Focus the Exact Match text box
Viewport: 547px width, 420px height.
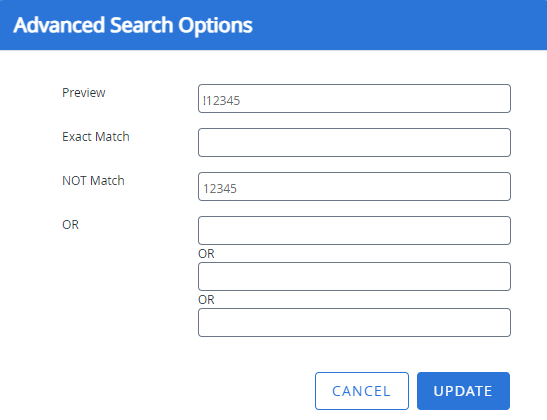pos(354,142)
